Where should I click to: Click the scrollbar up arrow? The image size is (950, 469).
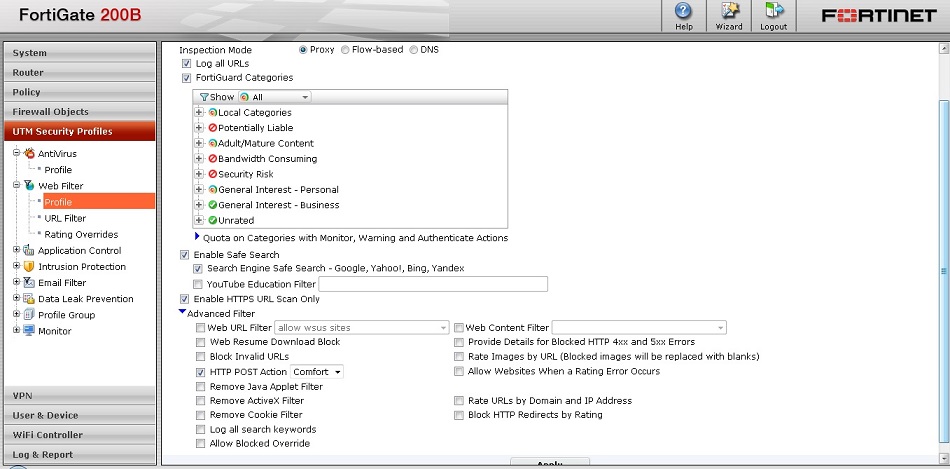[944, 48]
